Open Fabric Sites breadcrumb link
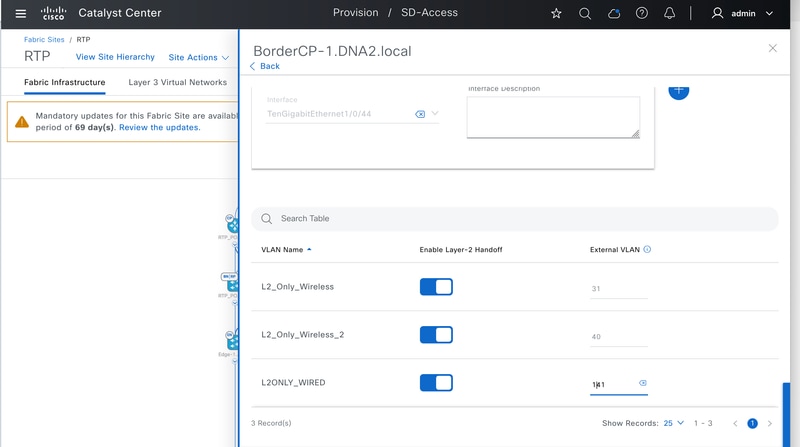800x447 pixels. [x=44, y=39]
